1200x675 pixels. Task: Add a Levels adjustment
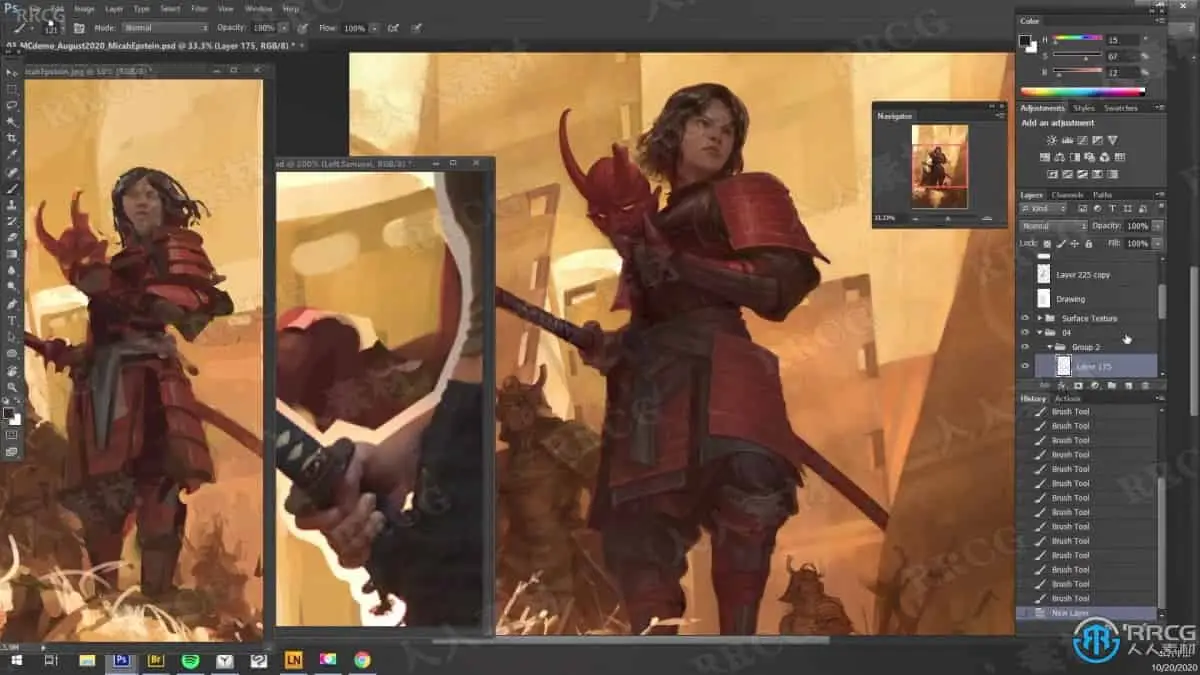[x=1067, y=140]
